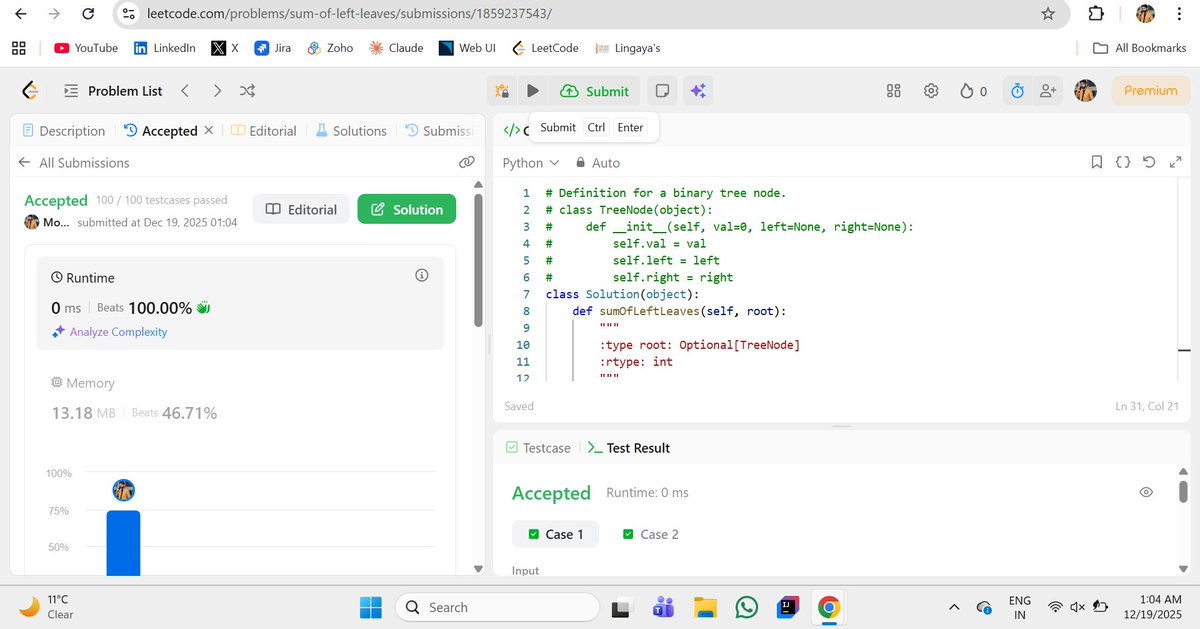Pick a random problem via shuffle icon
Screen dimensions: 1200x629
coord(248,90)
